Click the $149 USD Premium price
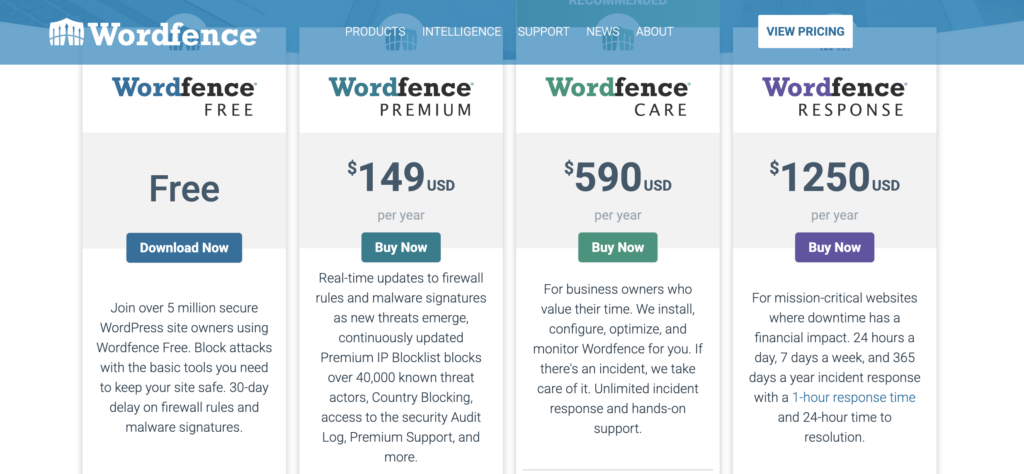Viewport: 1024px width, 474px height. pos(401,177)
